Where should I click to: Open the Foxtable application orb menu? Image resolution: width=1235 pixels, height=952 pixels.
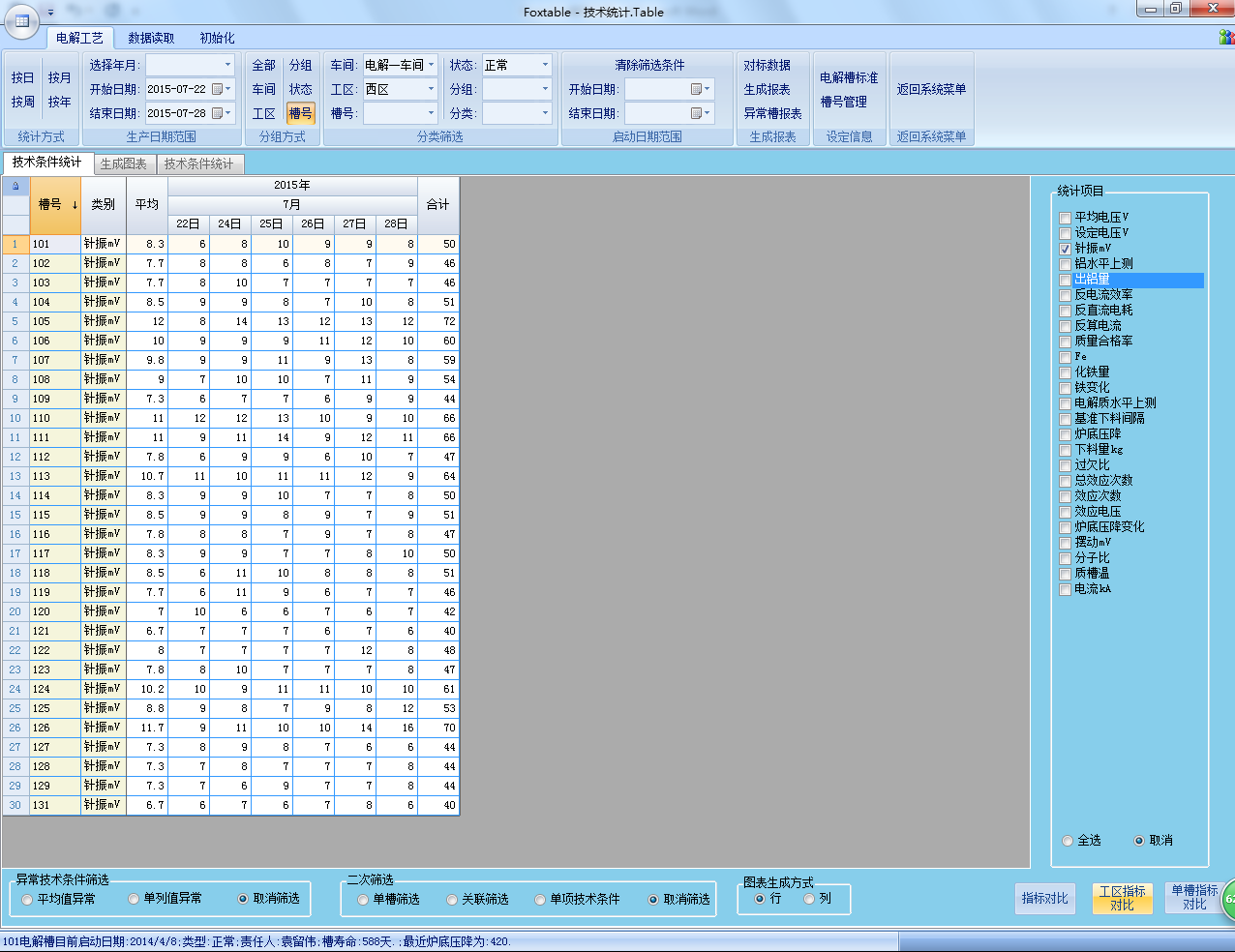[21, 20]
